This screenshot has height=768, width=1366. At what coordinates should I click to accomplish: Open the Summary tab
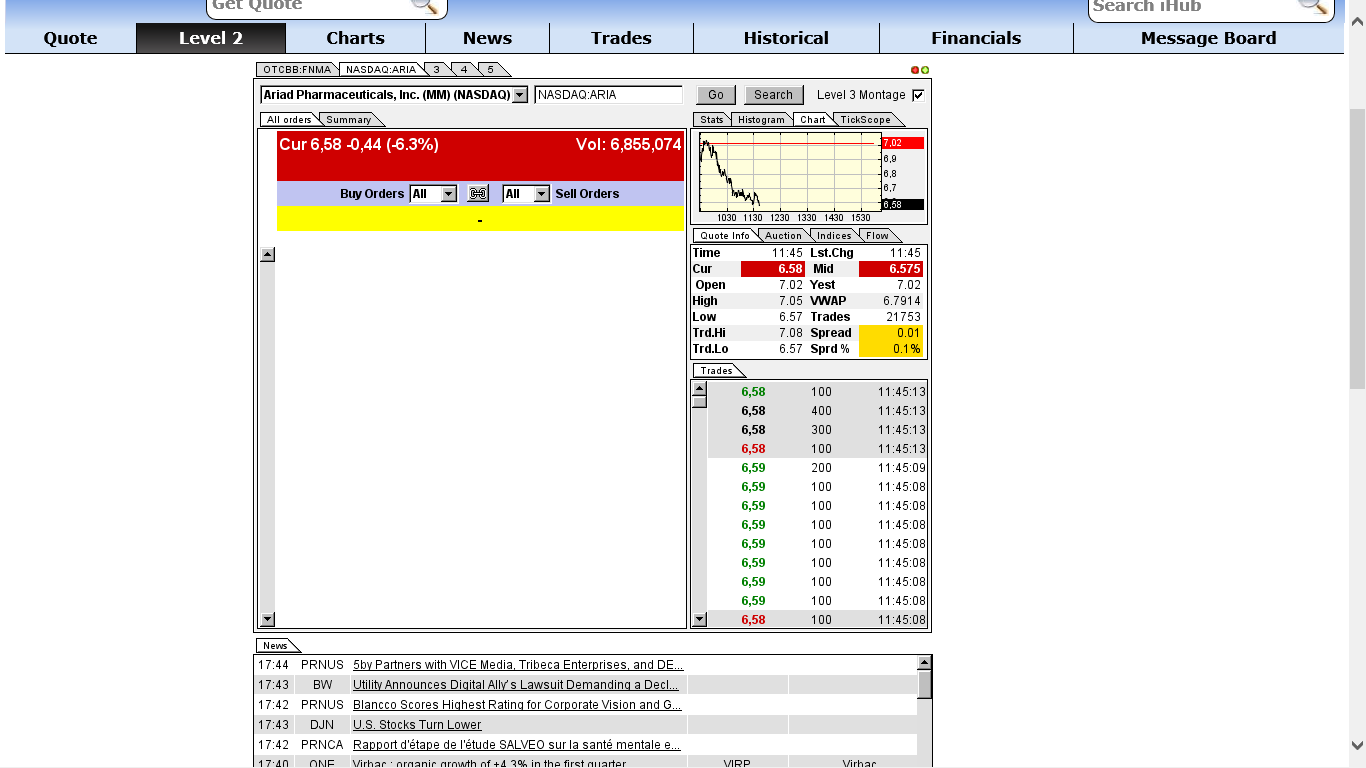tap(347, 119)
